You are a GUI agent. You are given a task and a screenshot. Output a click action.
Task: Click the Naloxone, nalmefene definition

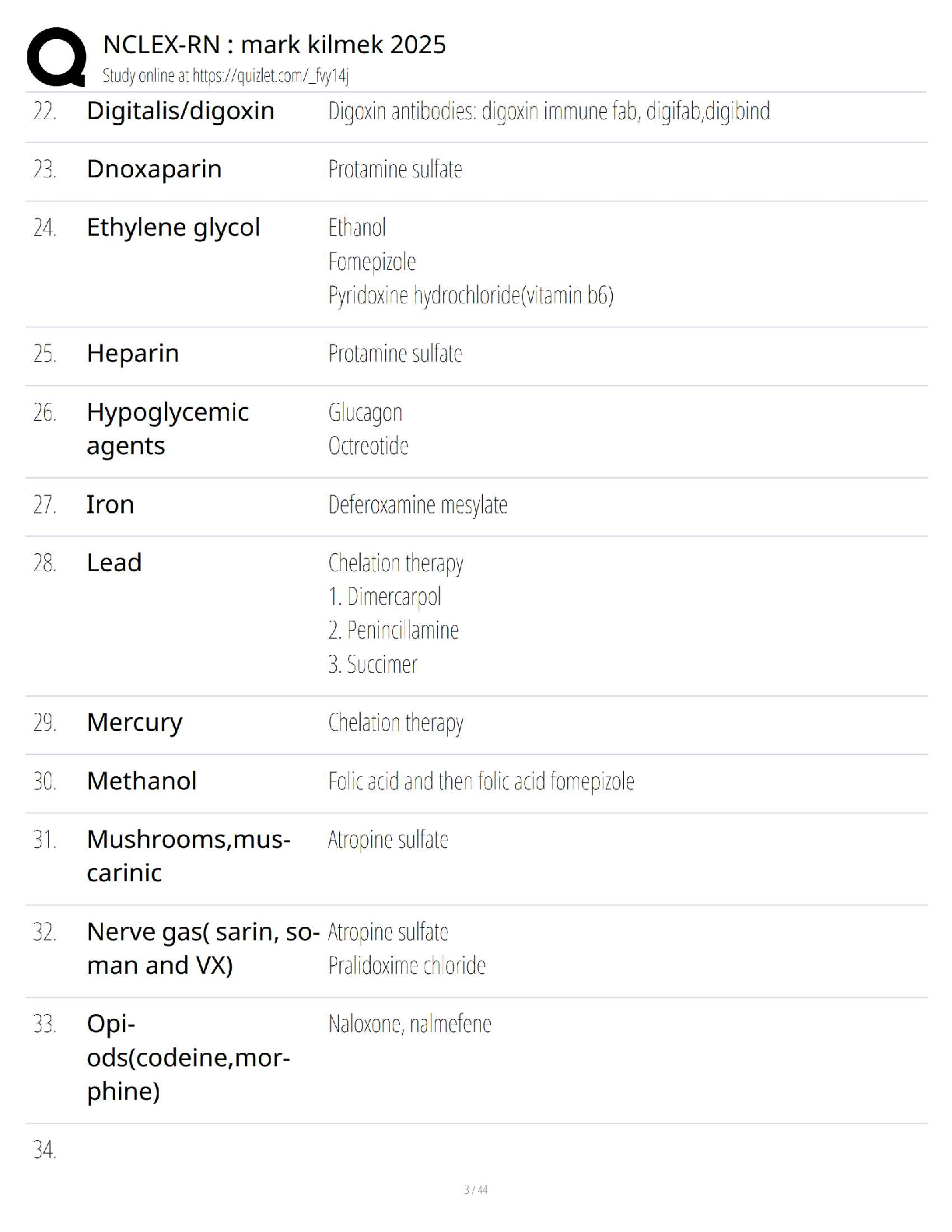410,1024
